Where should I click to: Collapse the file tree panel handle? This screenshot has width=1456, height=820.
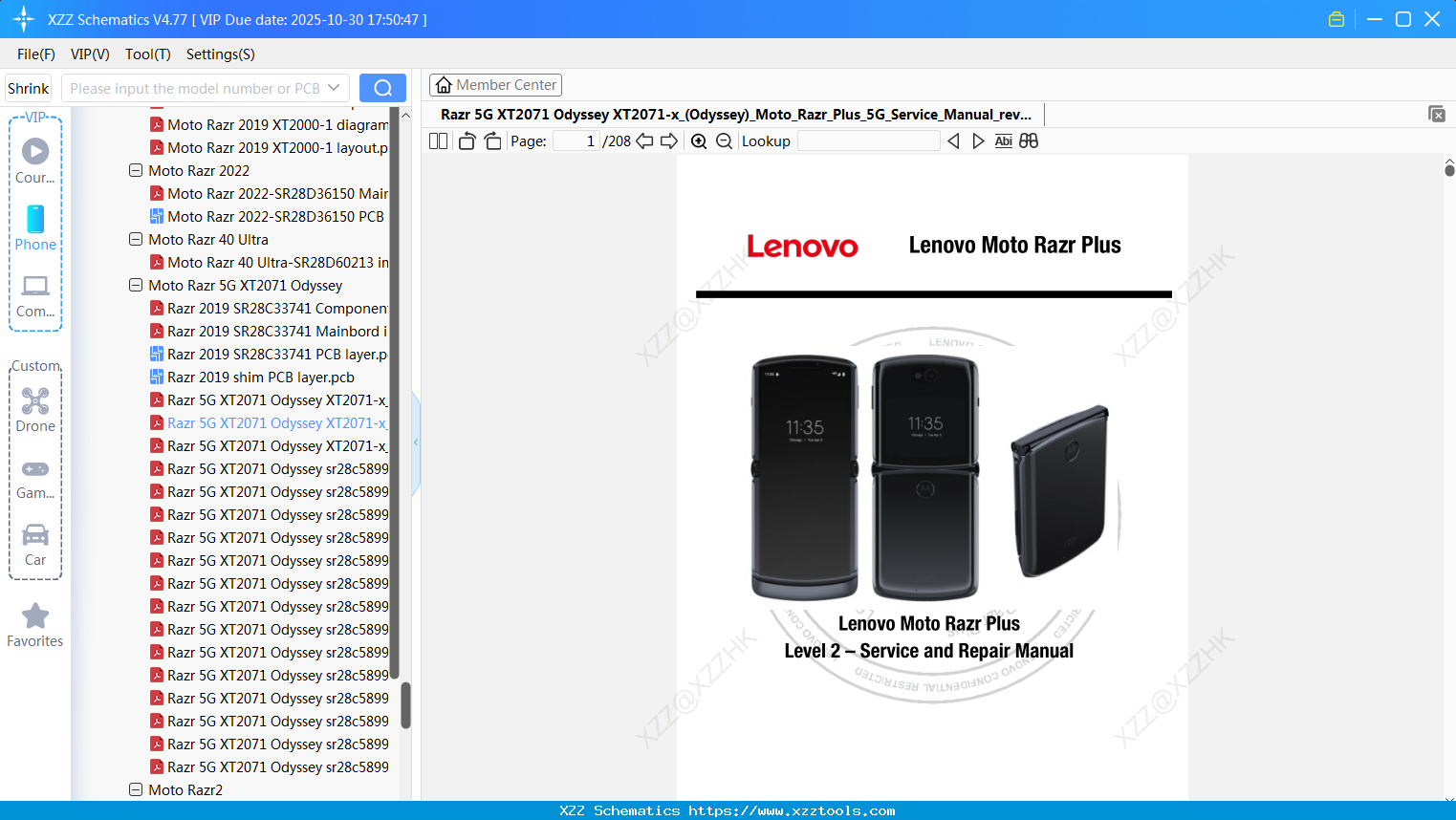pyautogui.click(x=416, y=442)
